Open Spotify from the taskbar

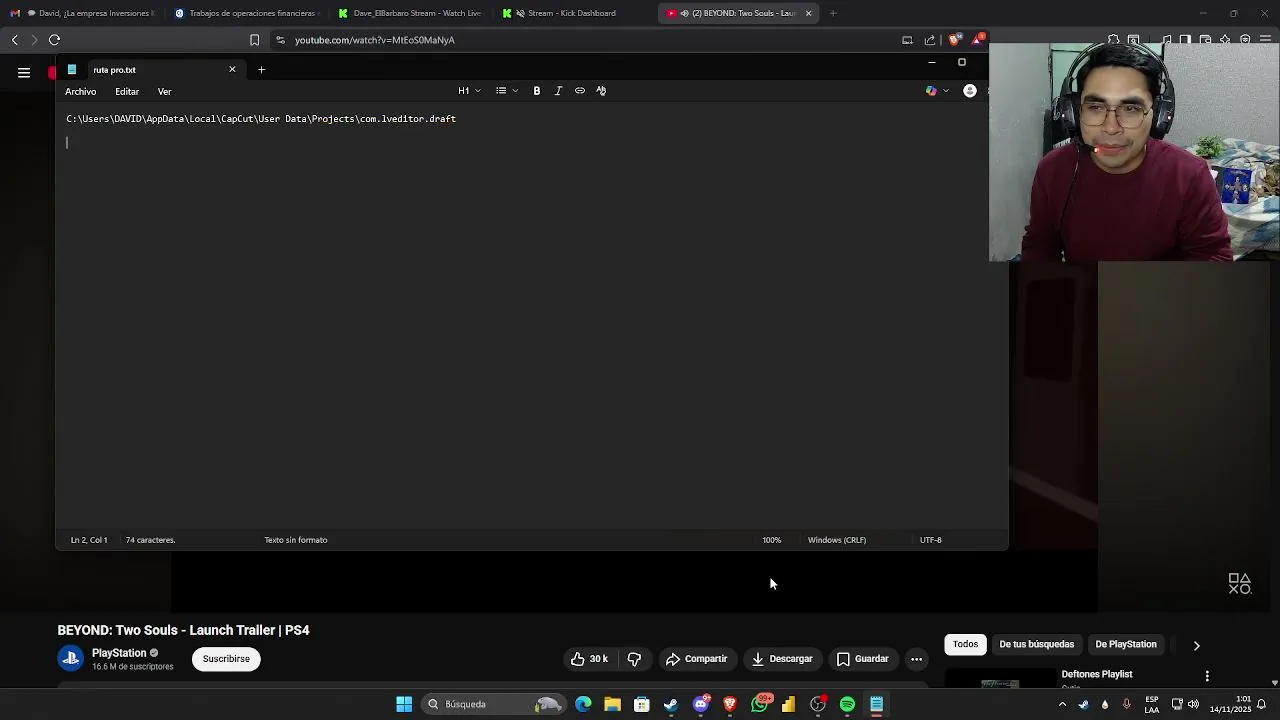click(847, 704)
